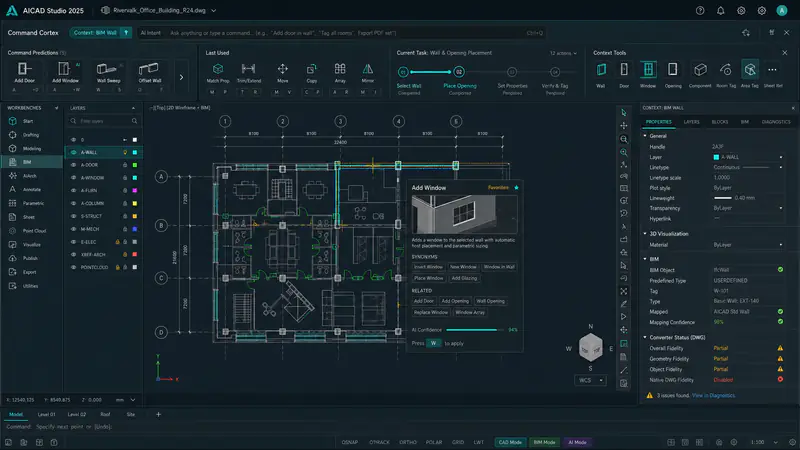Click the A-DOOR green color swatch
Viewport: 800px width, 450px height.
(135, 165)
